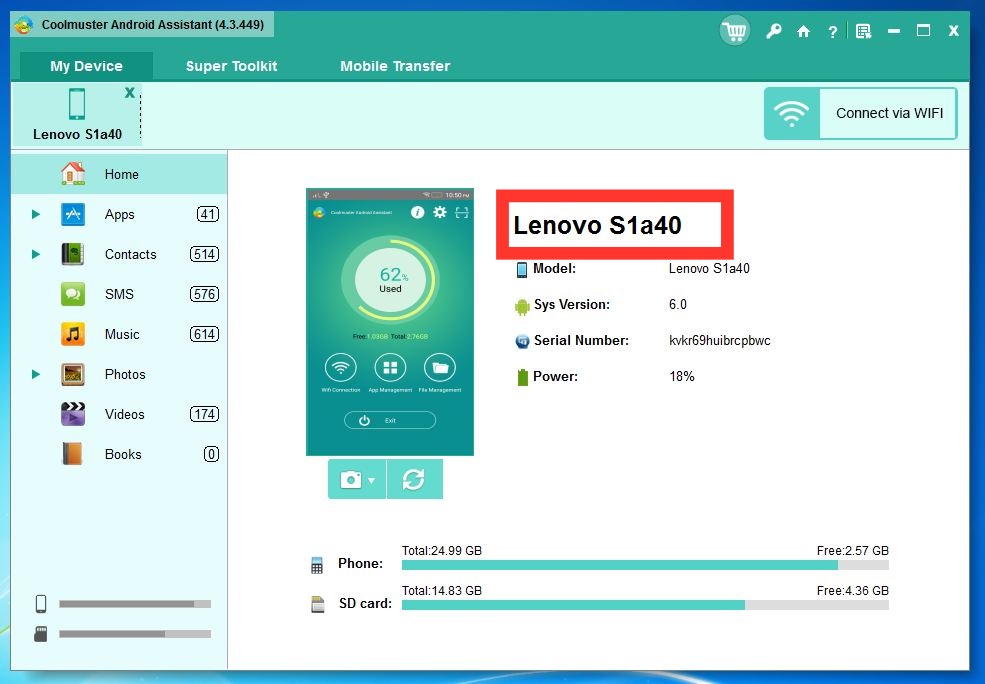Expand the Contacts category
This screenshot has height=684, width=985.
tap(36, 254)
